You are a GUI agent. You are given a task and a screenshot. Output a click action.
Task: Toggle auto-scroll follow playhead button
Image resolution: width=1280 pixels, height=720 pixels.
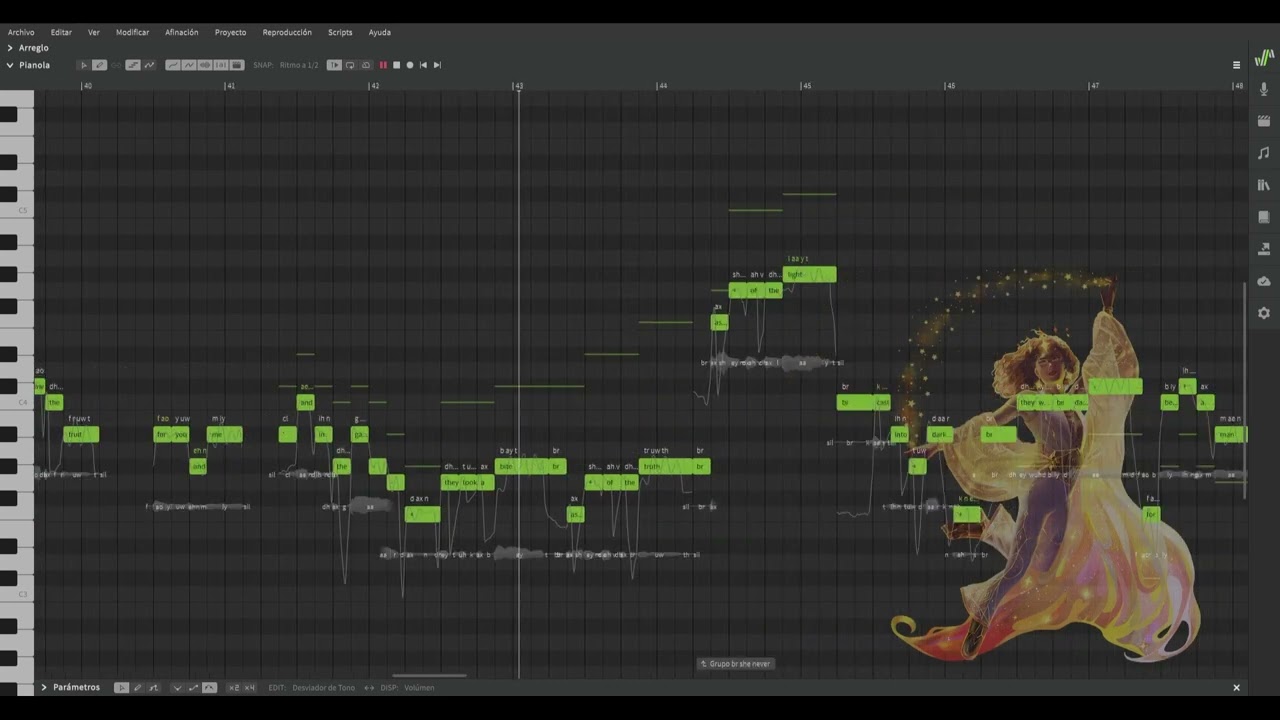pos(334,65)
